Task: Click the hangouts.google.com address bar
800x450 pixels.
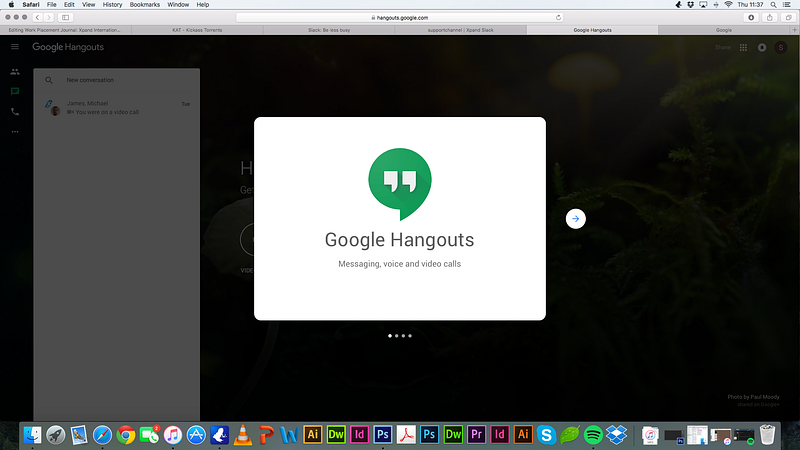Action: click(399, 17)
